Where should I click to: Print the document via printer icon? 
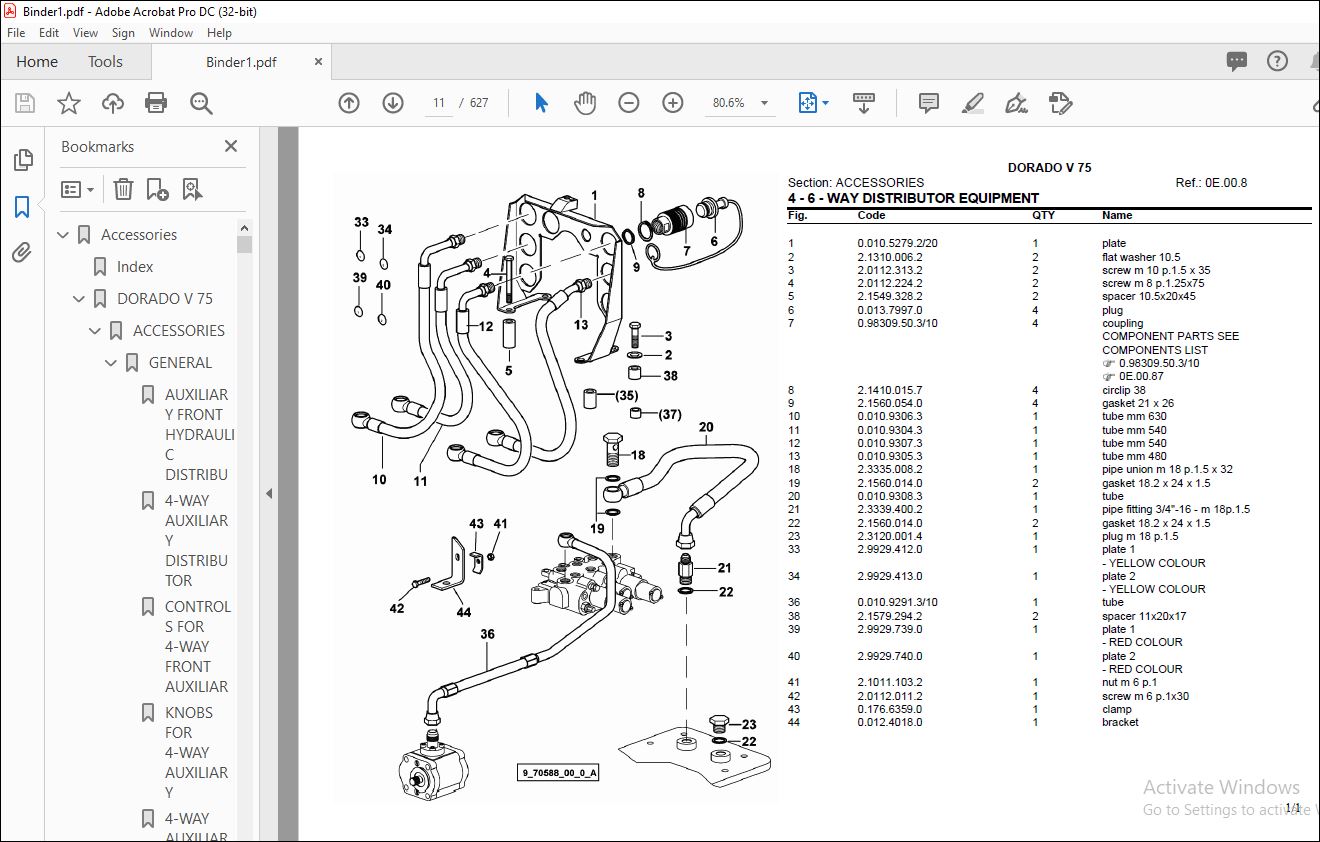(156, 103)
